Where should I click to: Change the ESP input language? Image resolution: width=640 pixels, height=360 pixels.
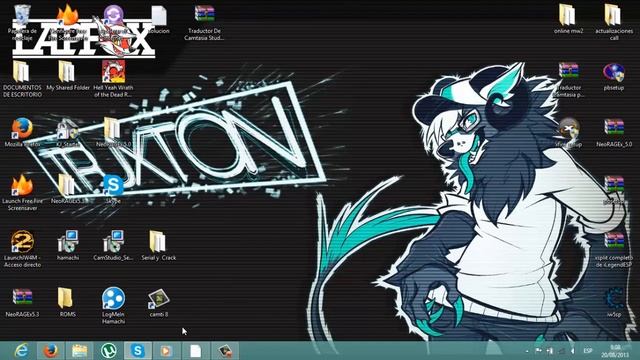point(588,351)
